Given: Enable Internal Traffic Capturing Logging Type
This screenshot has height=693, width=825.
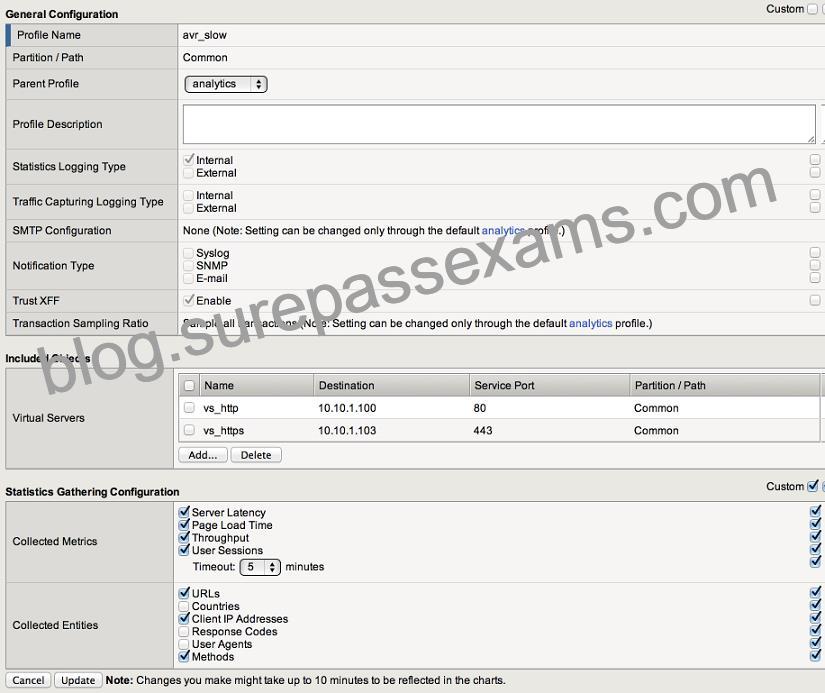Looking at the screenshot, I should click(x=188, y=195).
